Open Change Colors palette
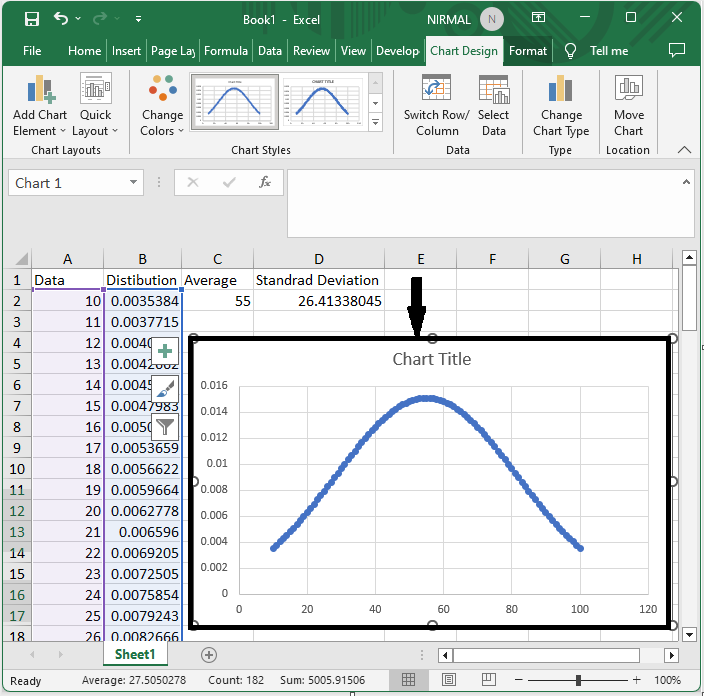This screenshot has width=704, height=696. point(162,106)
